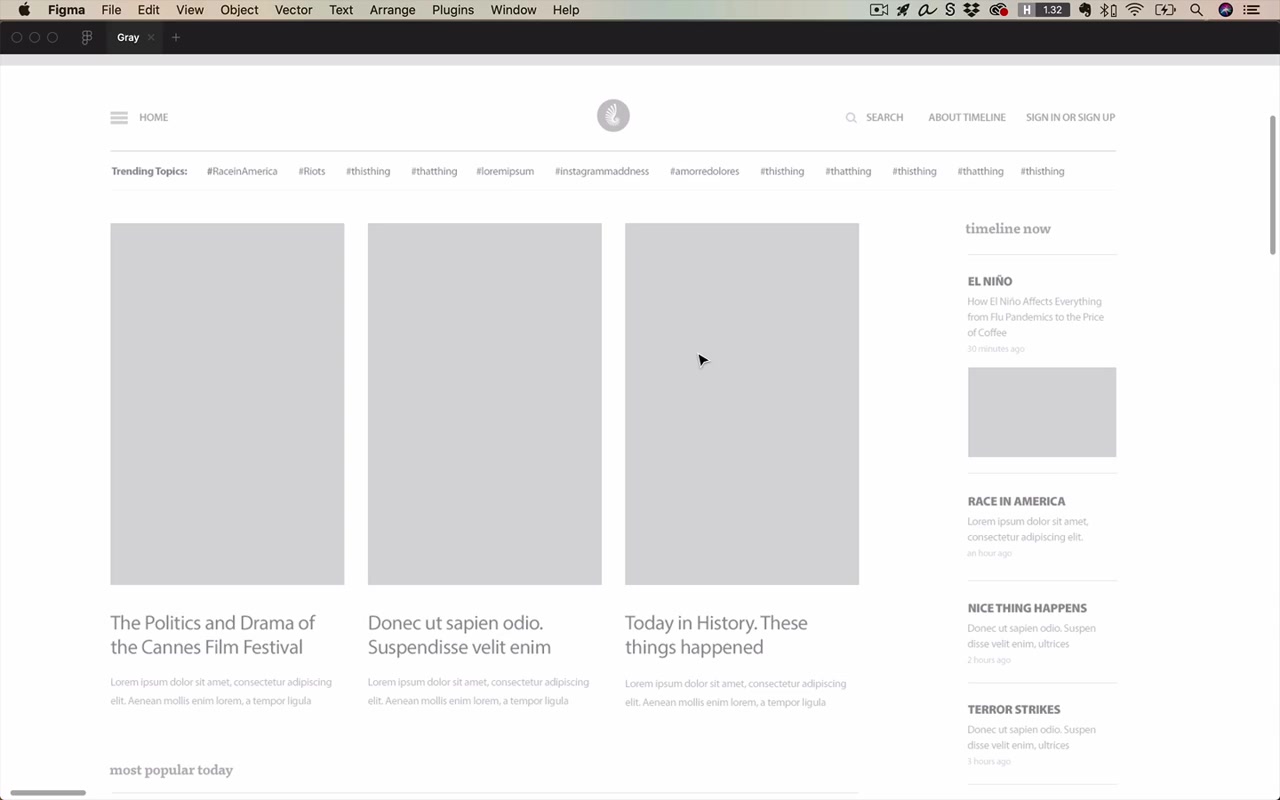Image resolution: width=1280 pixels, height=800 pixels.
Task: Open the Object menu
Action: (239, 10)
